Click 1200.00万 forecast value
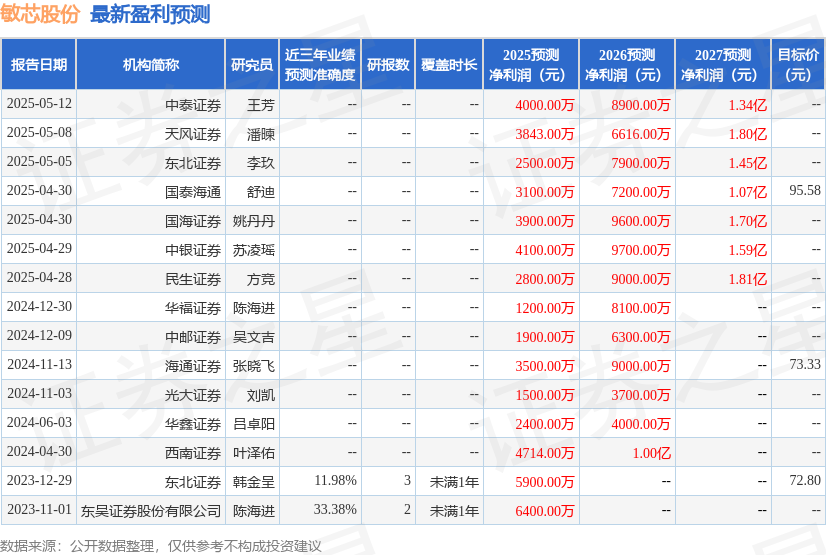 pyautogui.click(x=545, y=308)
